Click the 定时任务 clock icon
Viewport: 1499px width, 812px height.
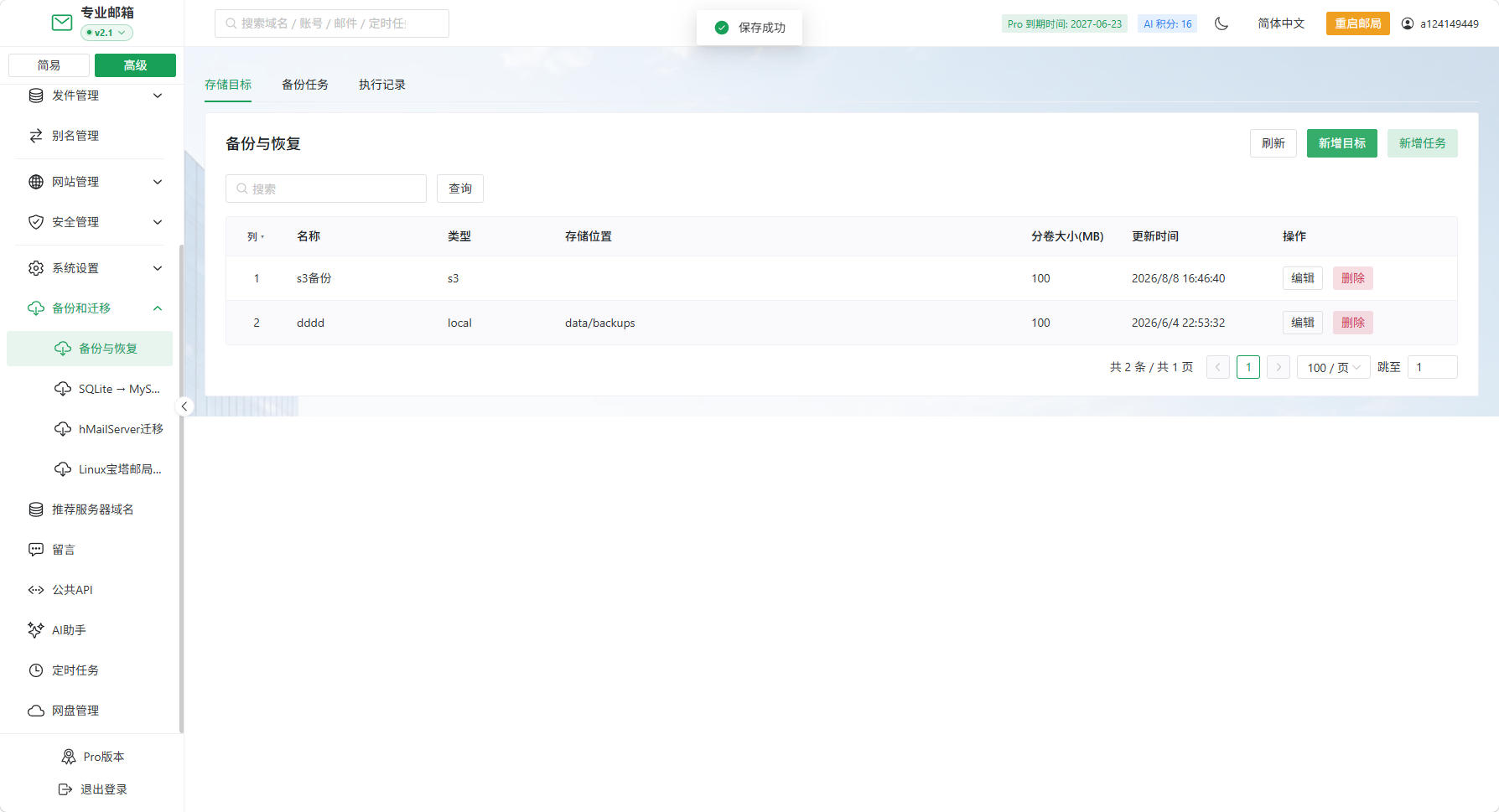tap(36, 670)
